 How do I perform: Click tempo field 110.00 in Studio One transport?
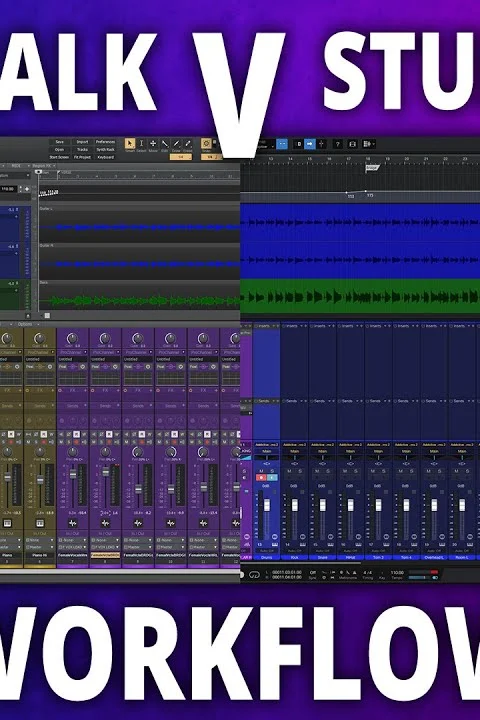397,573
